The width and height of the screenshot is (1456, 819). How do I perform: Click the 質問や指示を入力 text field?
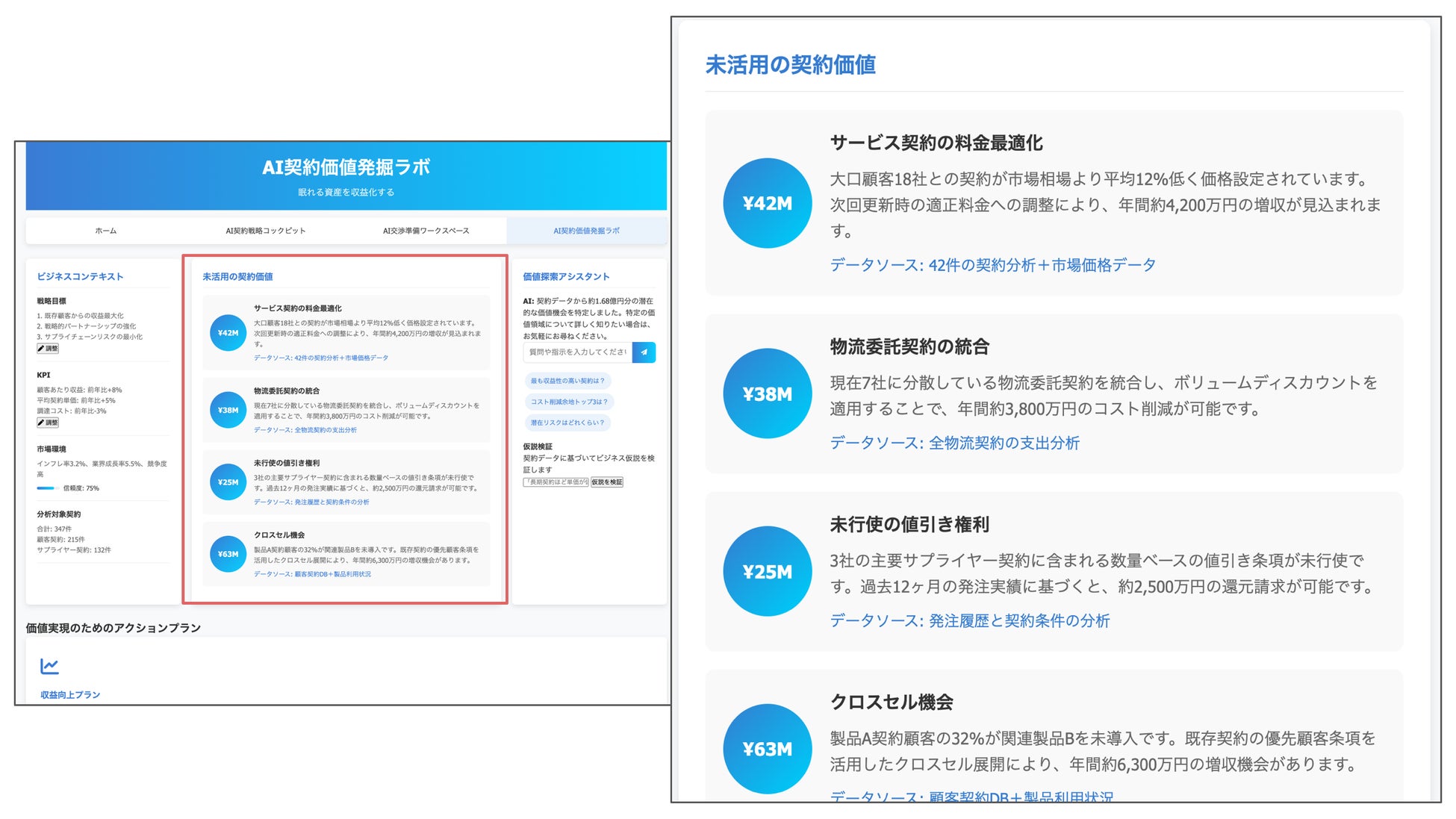pos(577,352)
